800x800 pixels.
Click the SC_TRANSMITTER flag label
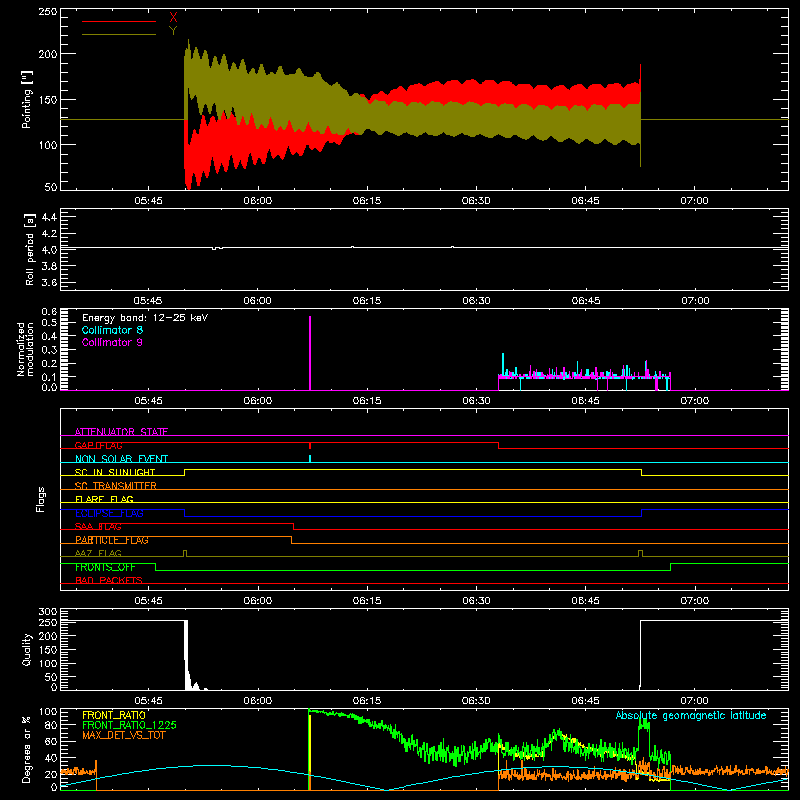(115, 486)
